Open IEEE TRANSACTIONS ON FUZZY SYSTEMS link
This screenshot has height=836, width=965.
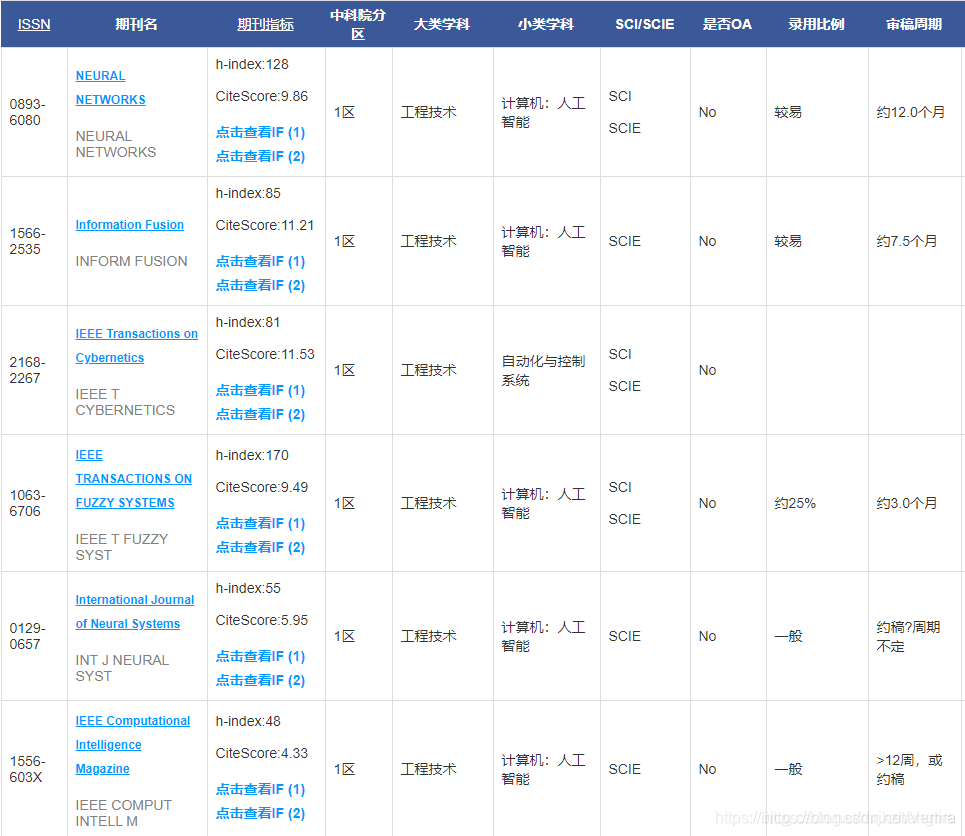(x=134, y=478)
